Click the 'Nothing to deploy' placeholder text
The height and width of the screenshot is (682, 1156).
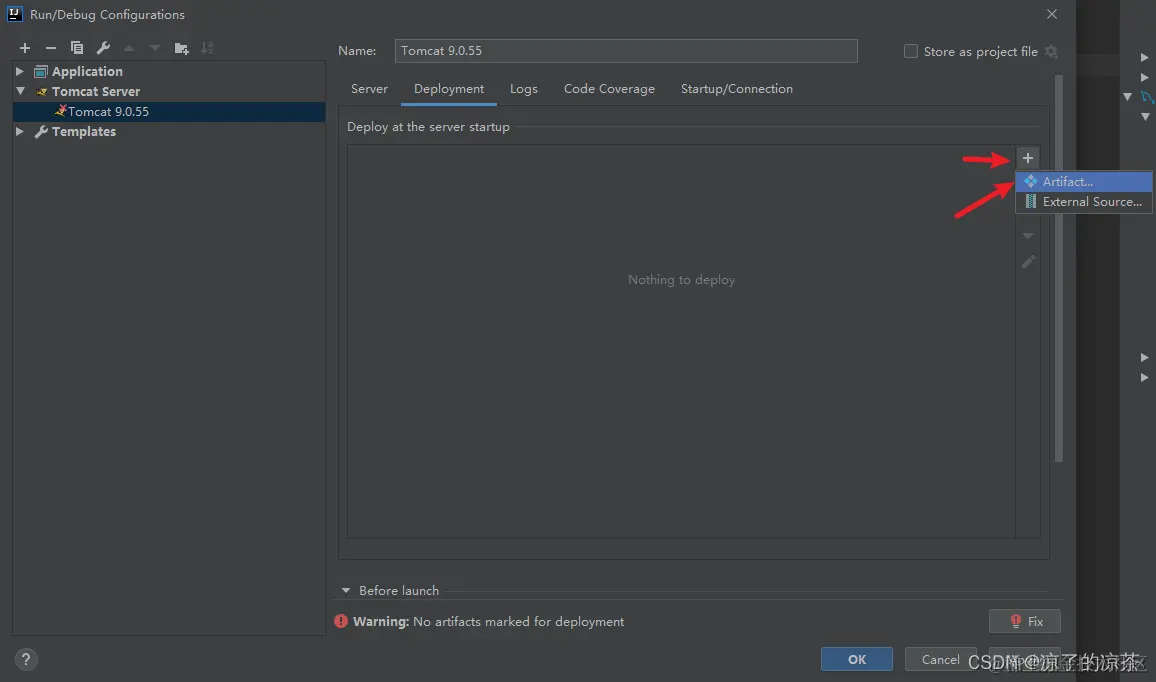coord(681,279)
